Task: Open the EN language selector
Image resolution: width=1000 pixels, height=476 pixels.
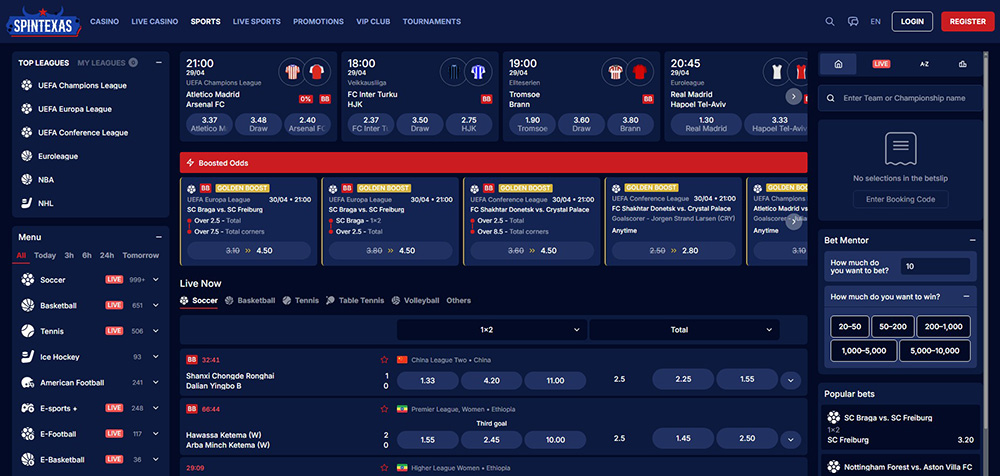Action: pyautogui.click(x=876, y=21)
